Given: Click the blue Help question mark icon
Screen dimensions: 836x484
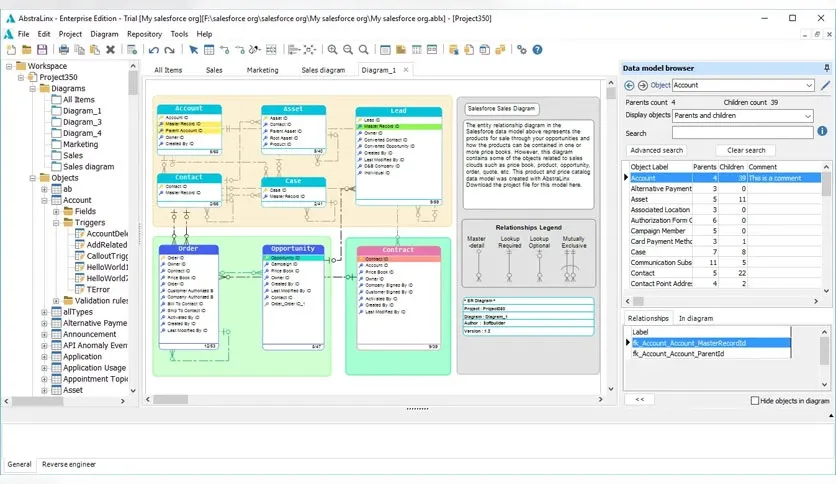Looking at the screenshot, I should point(537,50).
